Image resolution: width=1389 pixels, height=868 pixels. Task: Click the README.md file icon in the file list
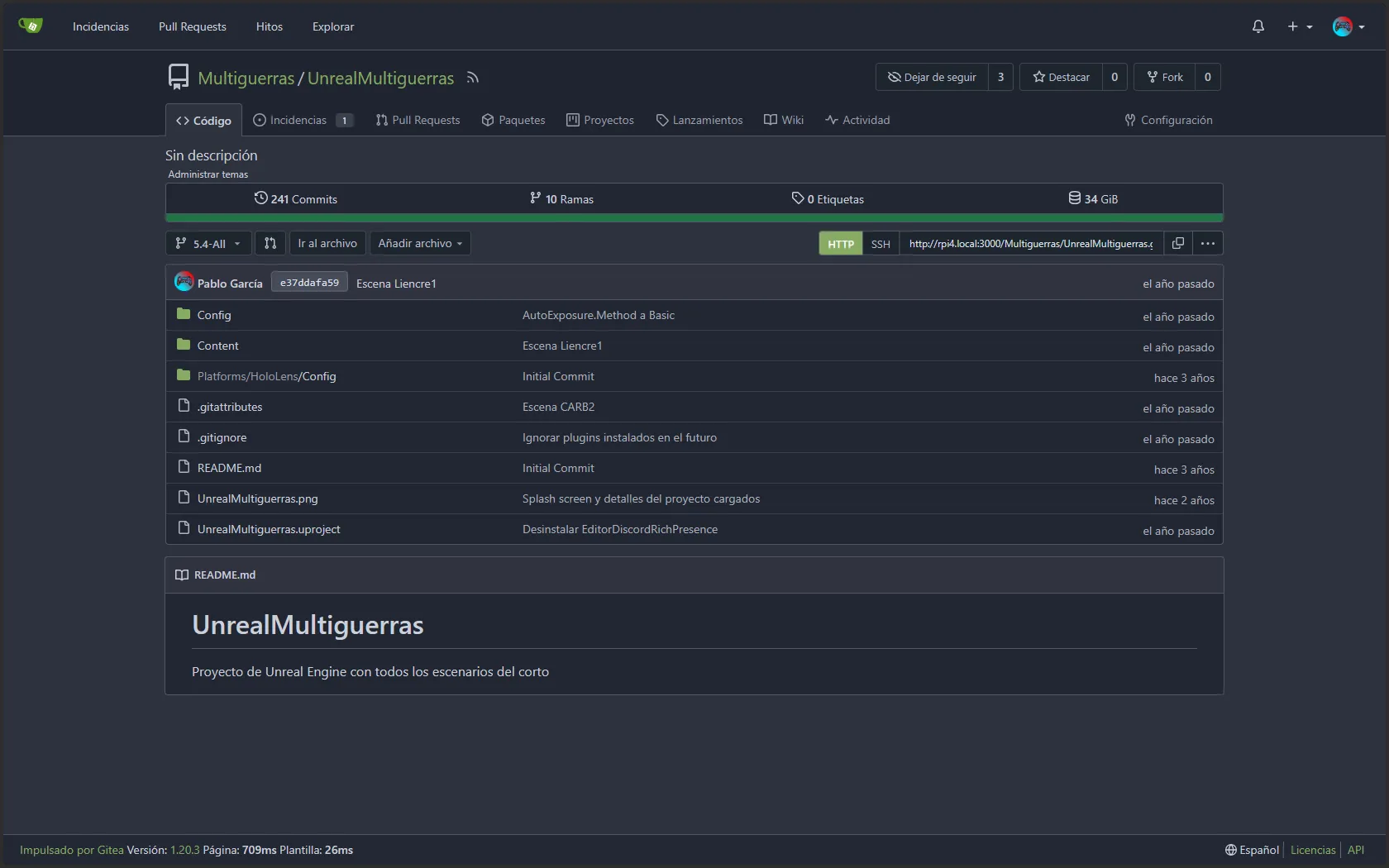(x=184, y=467)
